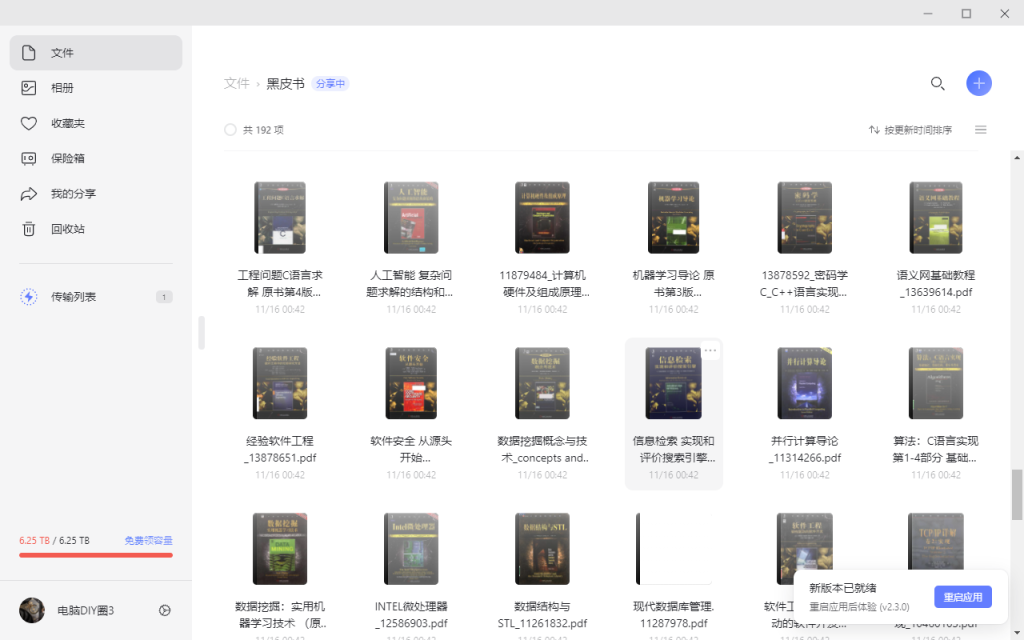Click file name 语义网基础教程_13639614.pdf
The image size is (1024, 640).
936,283
